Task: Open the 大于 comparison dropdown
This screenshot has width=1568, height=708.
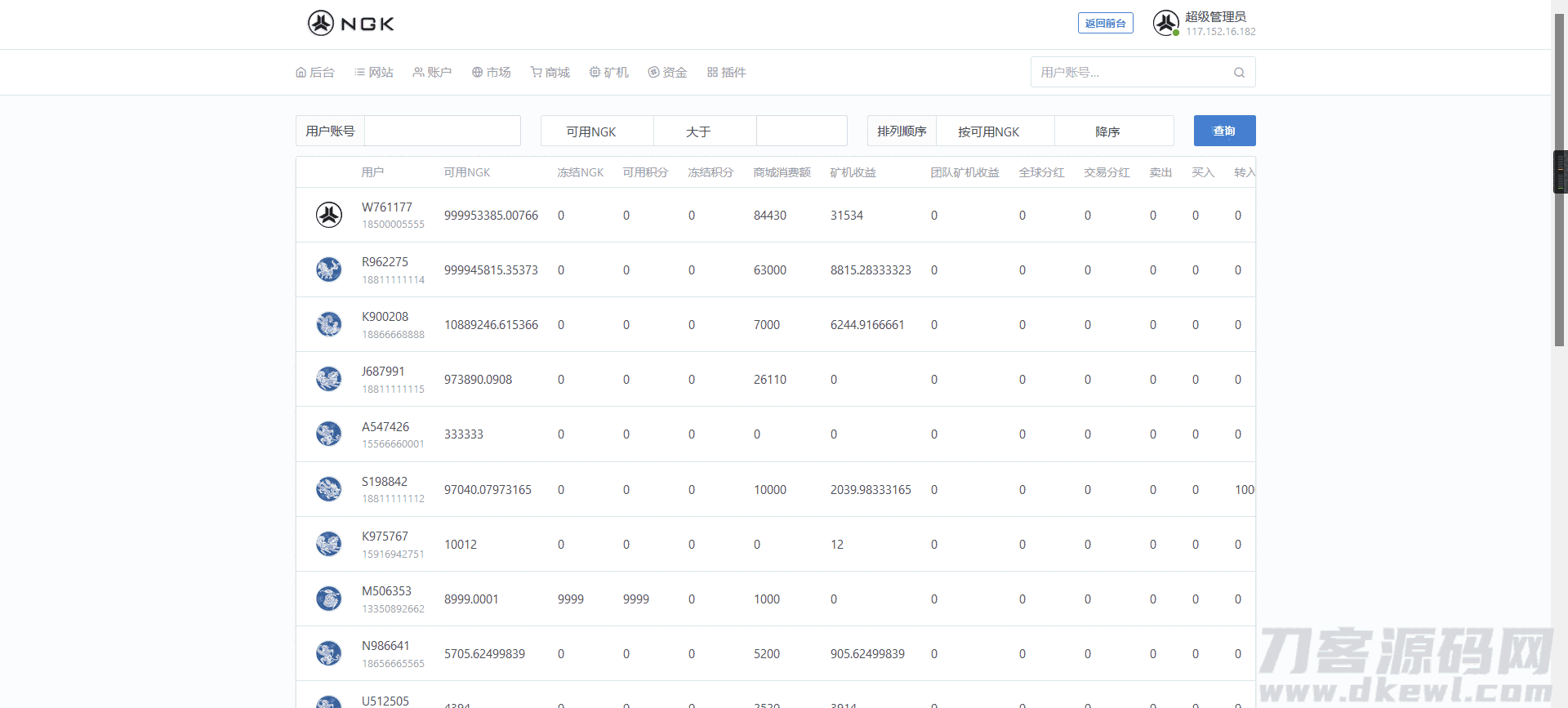Action: (x=705, y=131)
